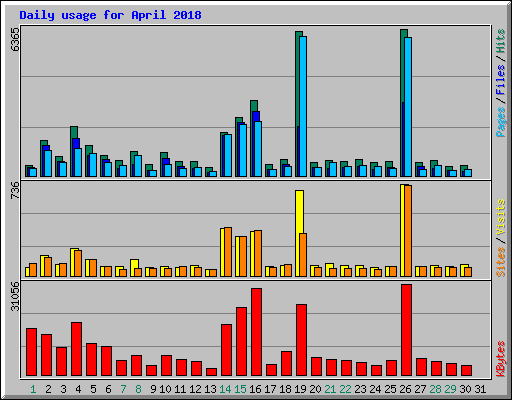512x400 pixels.
Task: Click the 'Files' legend label
Action: tap(500, 79)
